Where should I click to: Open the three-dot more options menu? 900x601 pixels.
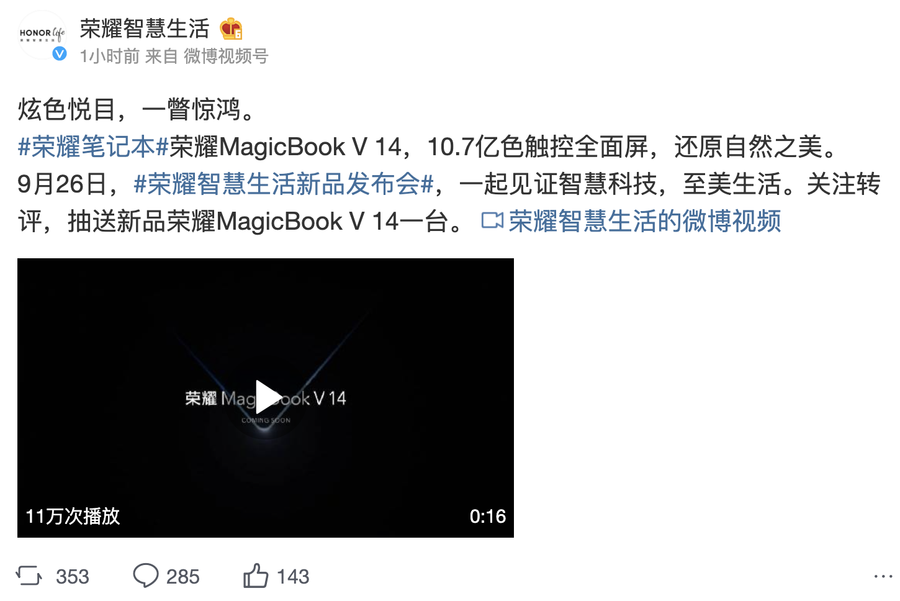(883, 576)
